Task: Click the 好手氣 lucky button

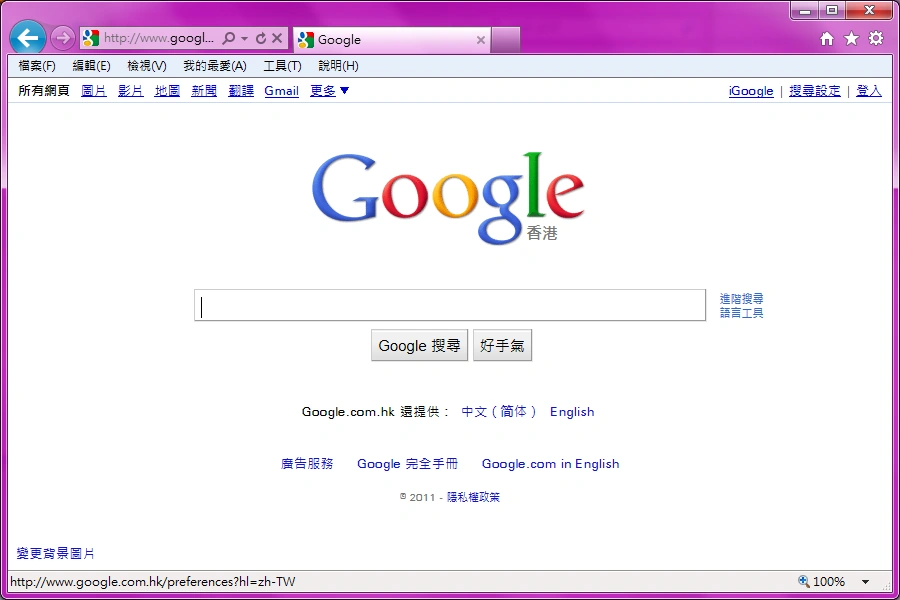Action: (502, 345)
